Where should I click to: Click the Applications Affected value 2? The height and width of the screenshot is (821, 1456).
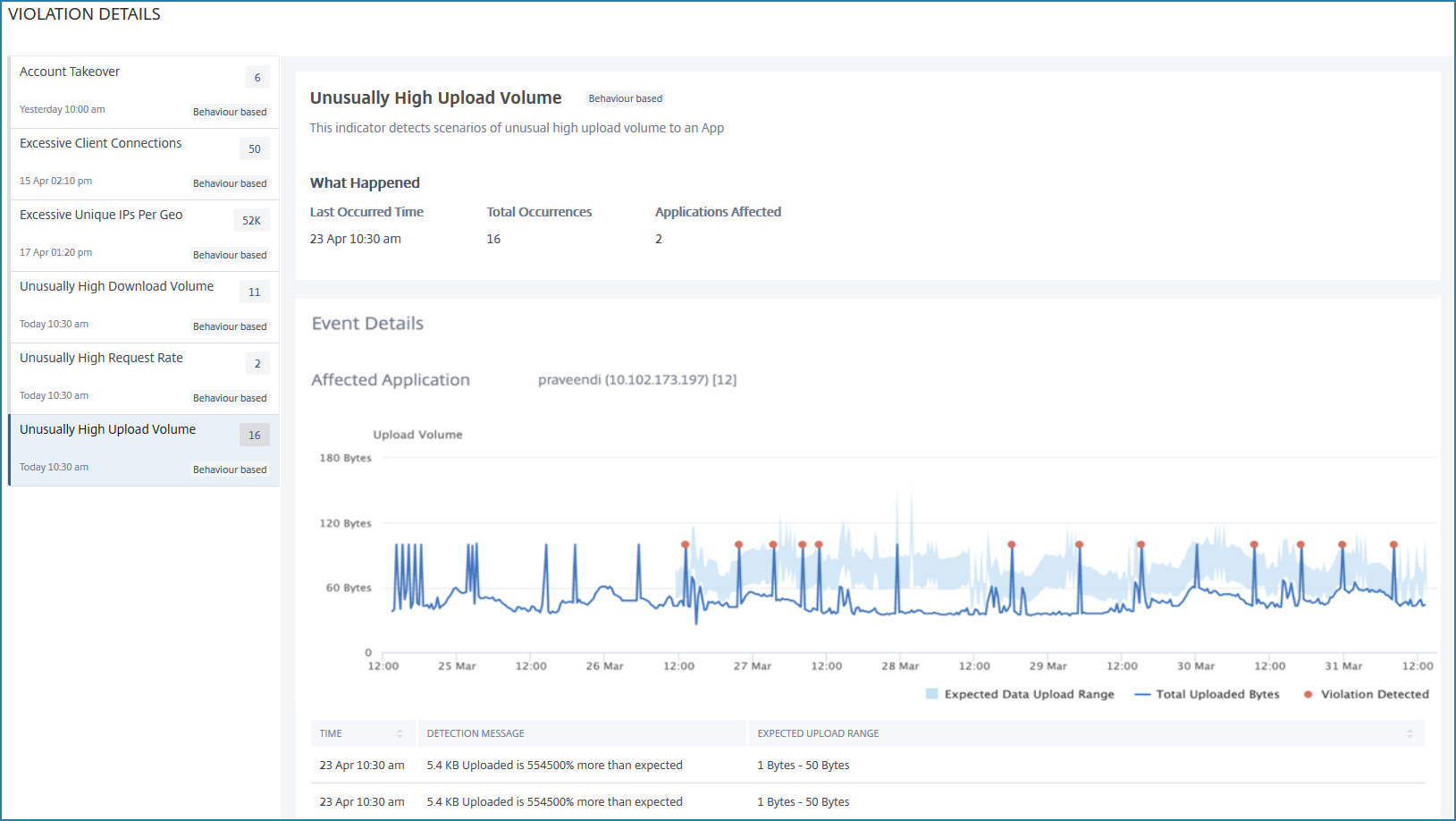659,239
